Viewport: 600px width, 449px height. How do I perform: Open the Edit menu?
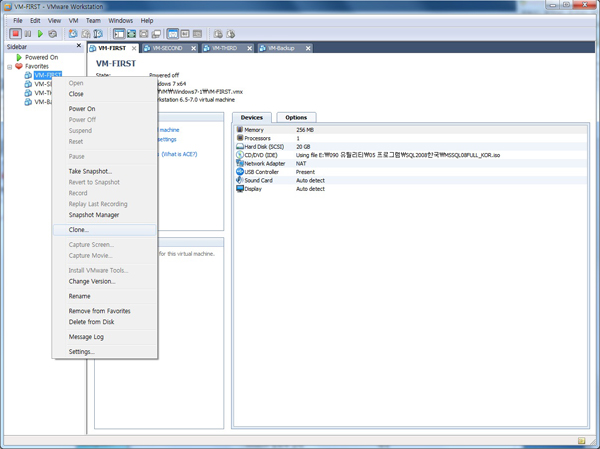(35, 21)
